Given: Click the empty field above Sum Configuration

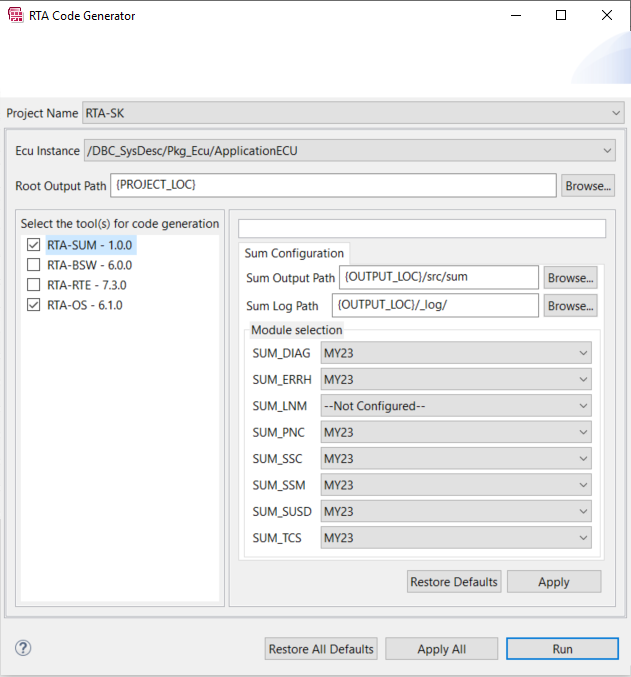Looking at the screenshot, I should pos(422,228).
